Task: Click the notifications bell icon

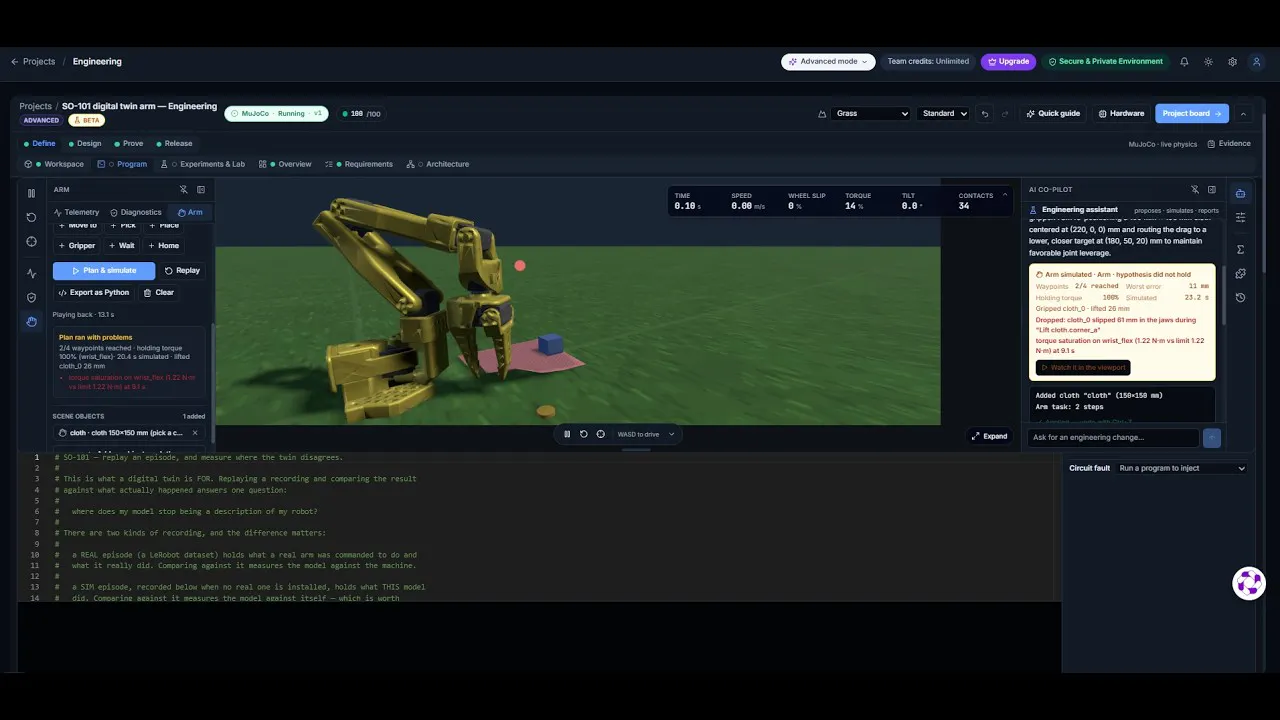Action: coord(1184,61)
